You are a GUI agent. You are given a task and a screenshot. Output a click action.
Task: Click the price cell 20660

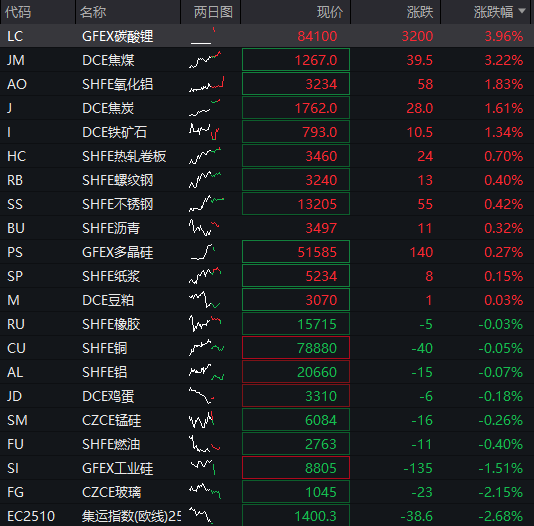pyautogui.click(x=296, y=372)
